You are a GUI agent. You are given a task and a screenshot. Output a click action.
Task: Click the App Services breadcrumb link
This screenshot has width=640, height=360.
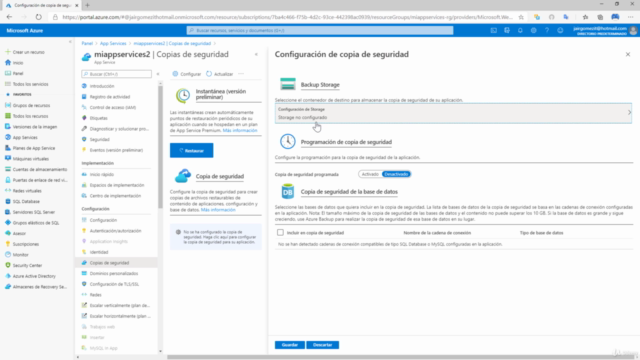click(113, 43)
